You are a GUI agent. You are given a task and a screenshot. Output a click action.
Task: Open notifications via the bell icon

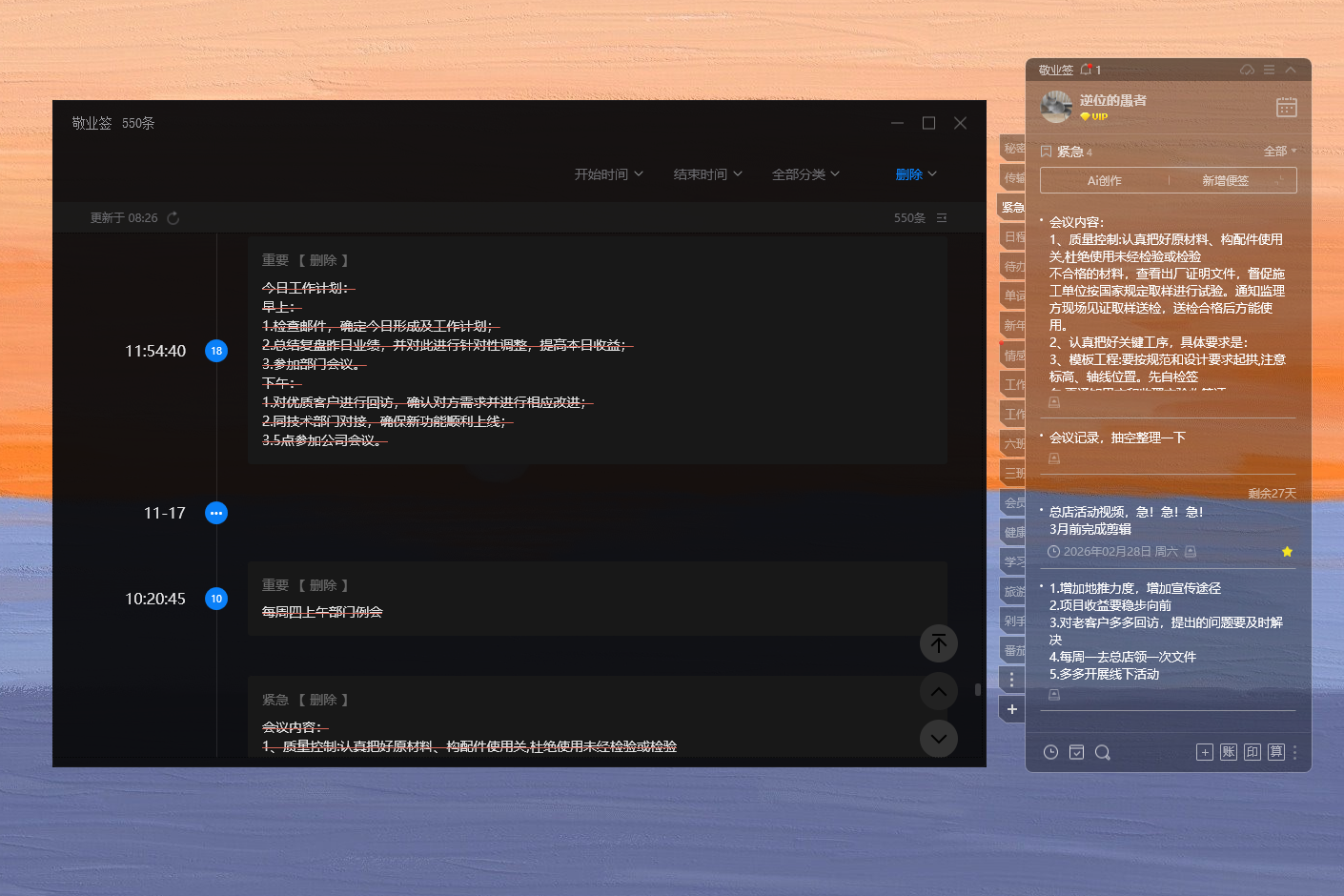click(1086, 69)
